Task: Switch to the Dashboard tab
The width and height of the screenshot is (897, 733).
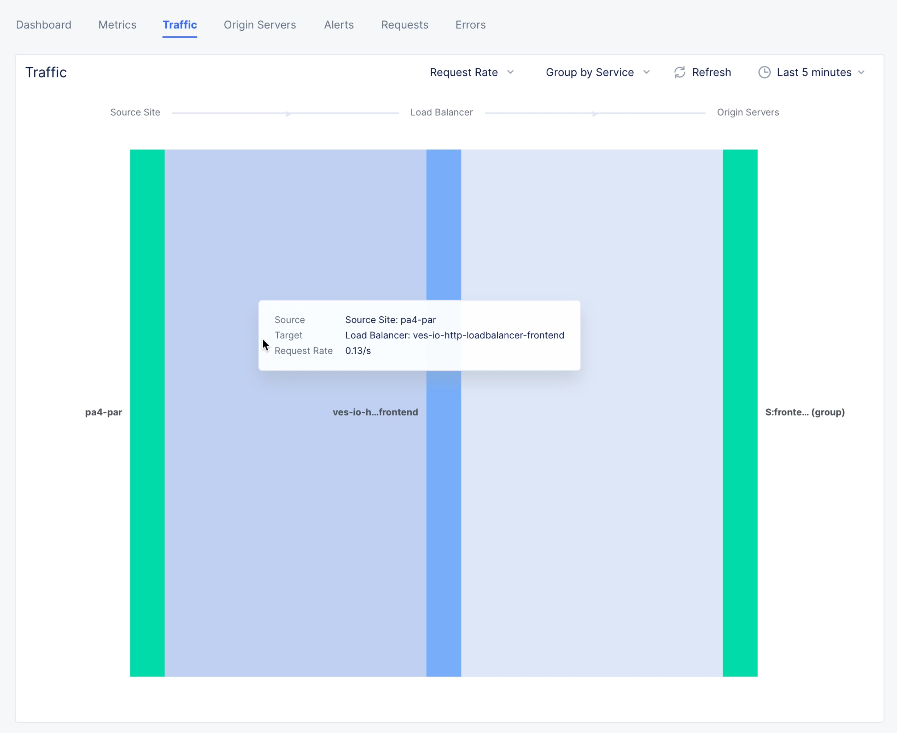Action: (x=44, y=25)
